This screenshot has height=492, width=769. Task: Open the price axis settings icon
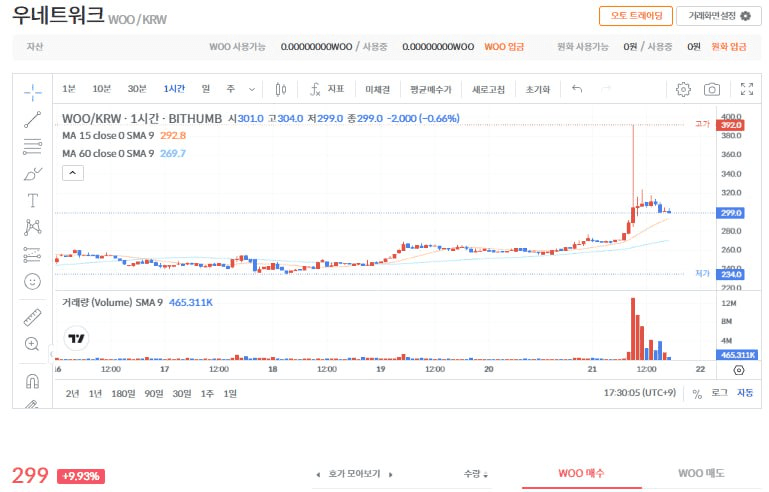coord(739,370)
